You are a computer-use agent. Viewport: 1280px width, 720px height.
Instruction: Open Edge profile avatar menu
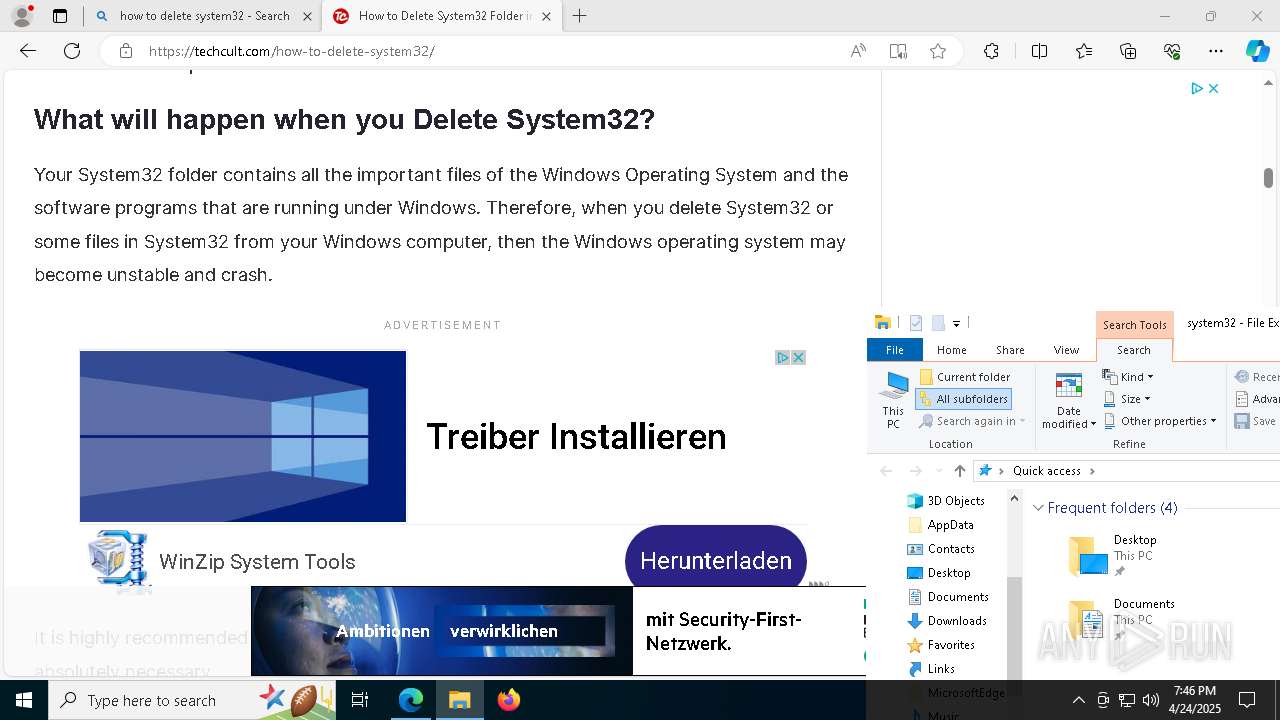22,16
